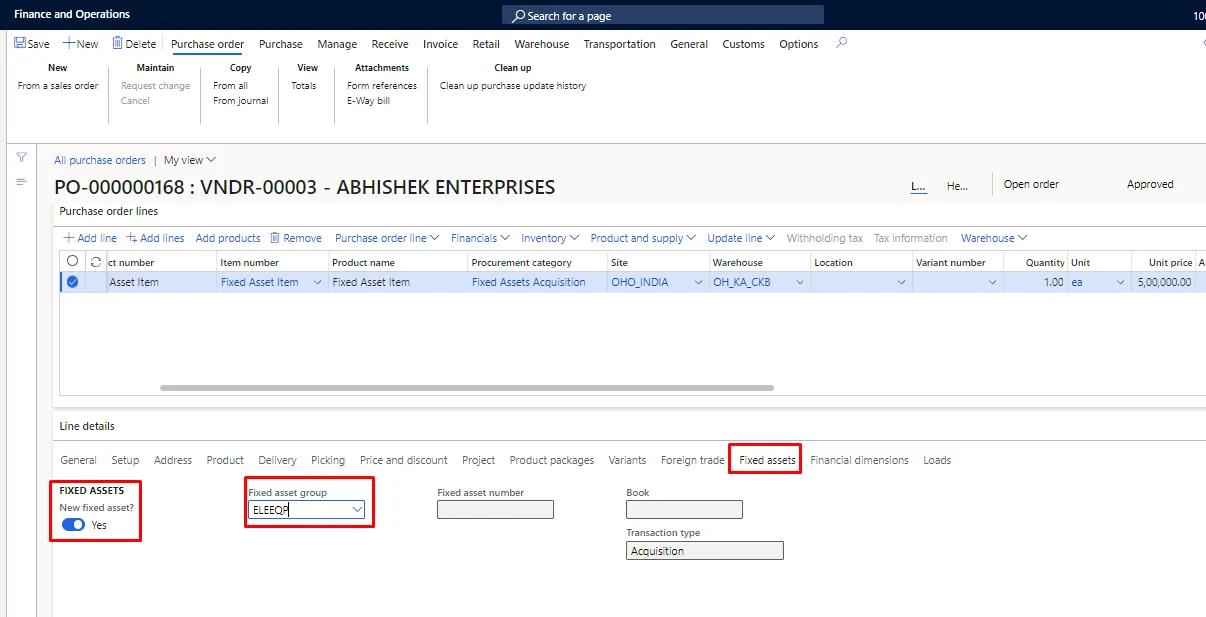Screen dimensions: 1206x617
Task: Open the Options ribbon tab
Action: [799, 44]
